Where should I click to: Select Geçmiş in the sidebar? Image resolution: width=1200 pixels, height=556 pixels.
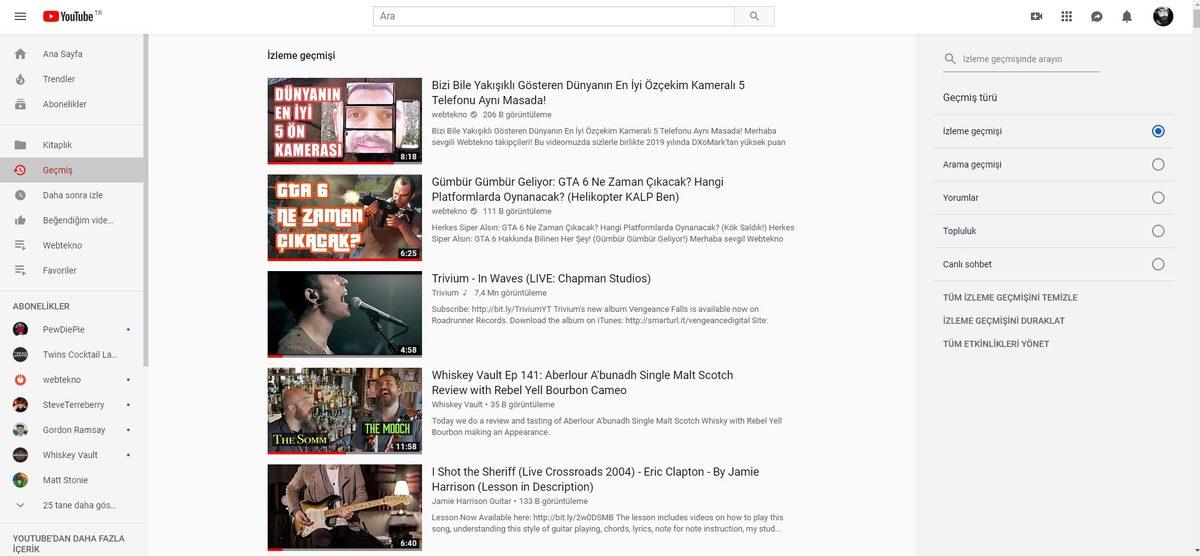point(73,170)
